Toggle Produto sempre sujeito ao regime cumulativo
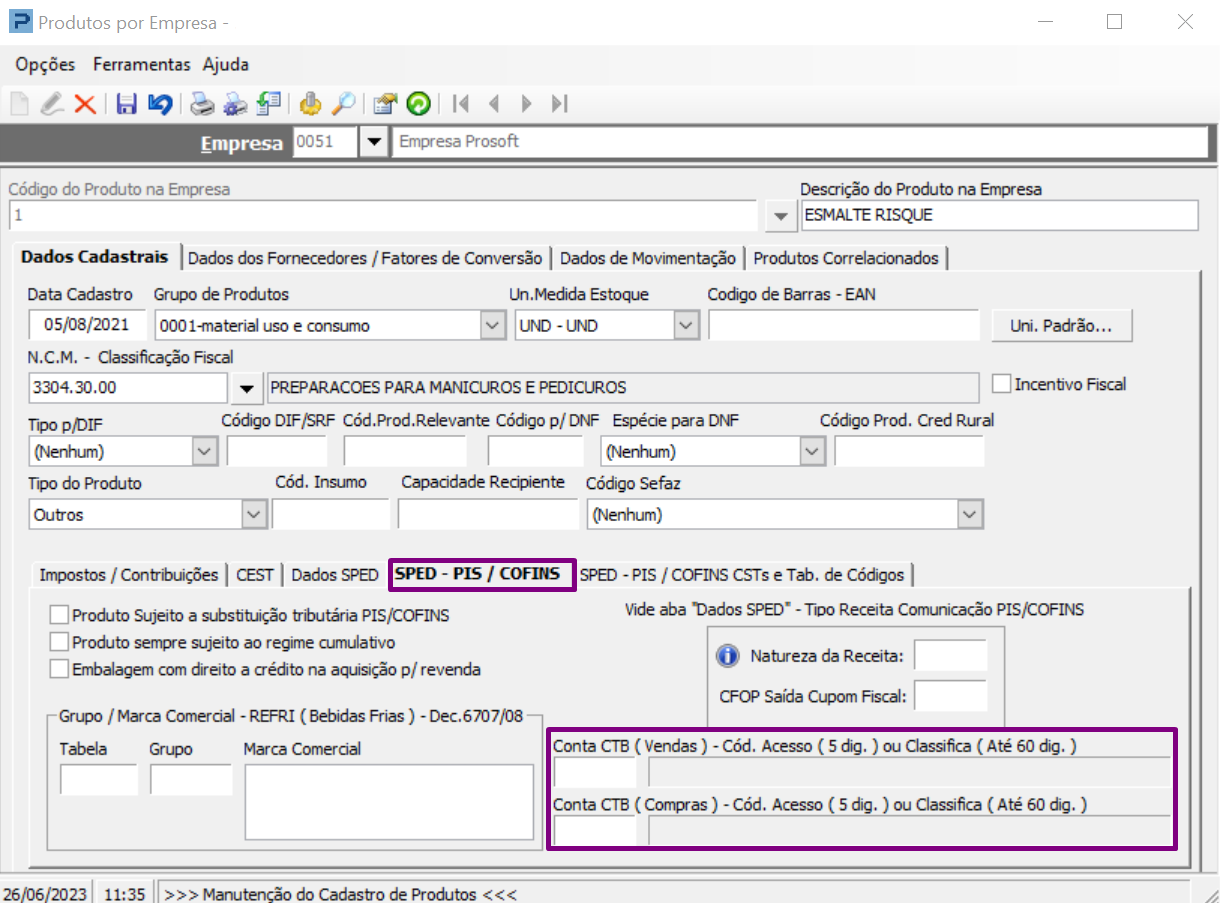1220x903 pixels. point(60,642)
